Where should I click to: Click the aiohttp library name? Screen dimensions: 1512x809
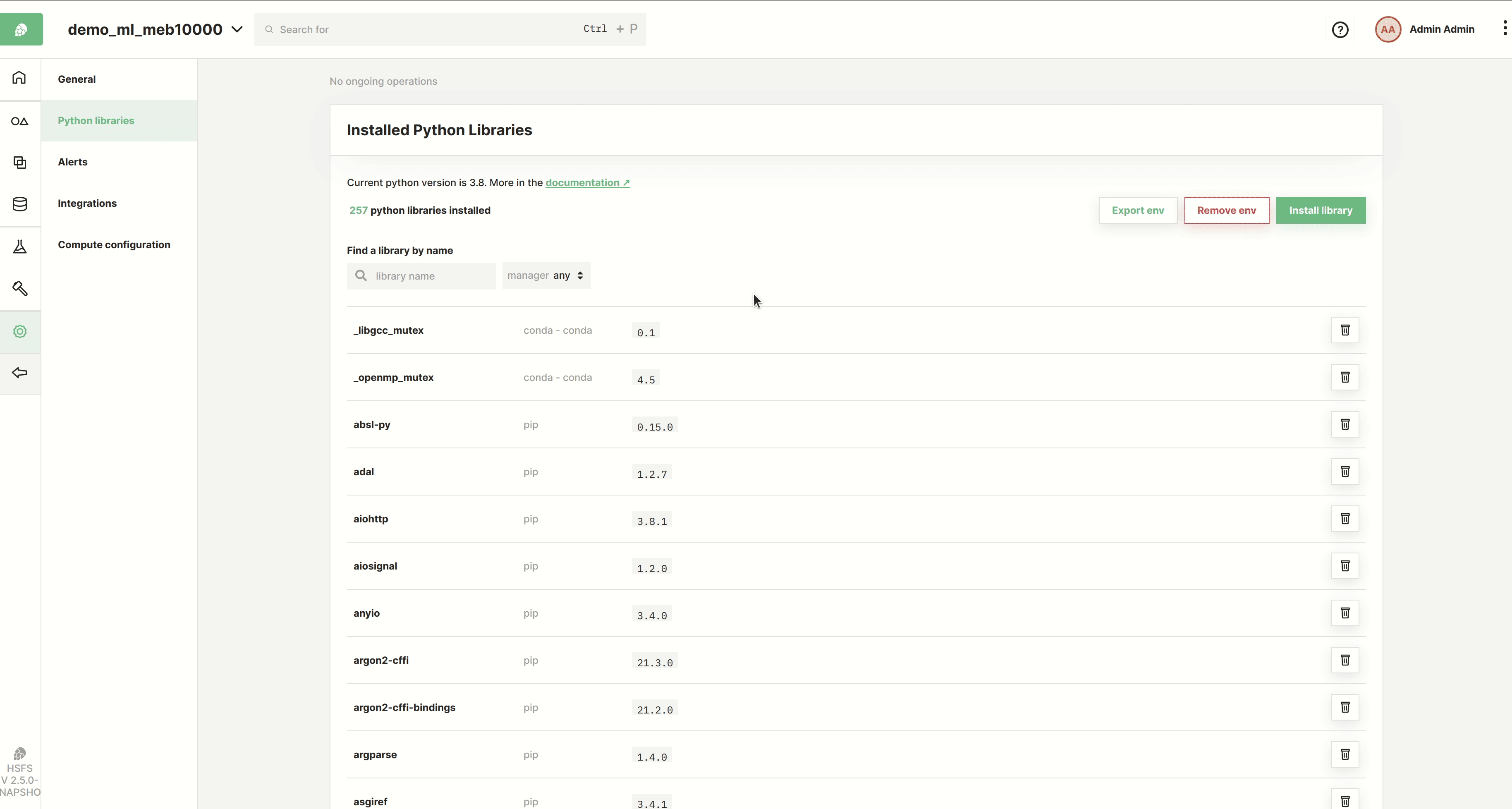[x=371, y=519]
